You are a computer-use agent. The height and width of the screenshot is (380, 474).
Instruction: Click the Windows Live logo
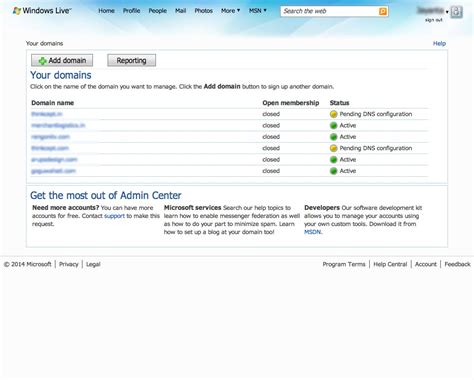click(42, 11)
